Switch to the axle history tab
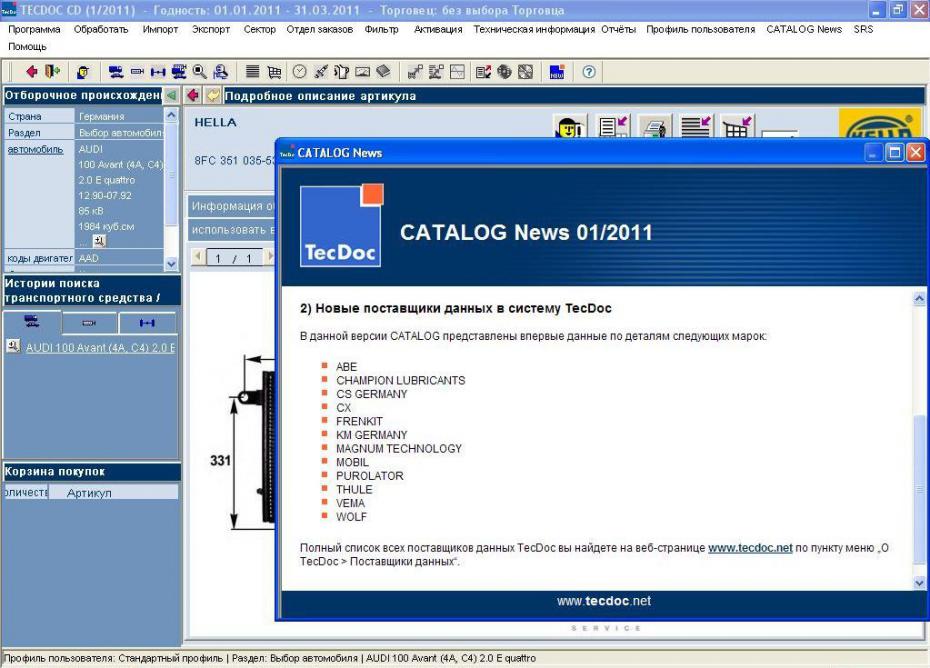 (x=147, y=323)
